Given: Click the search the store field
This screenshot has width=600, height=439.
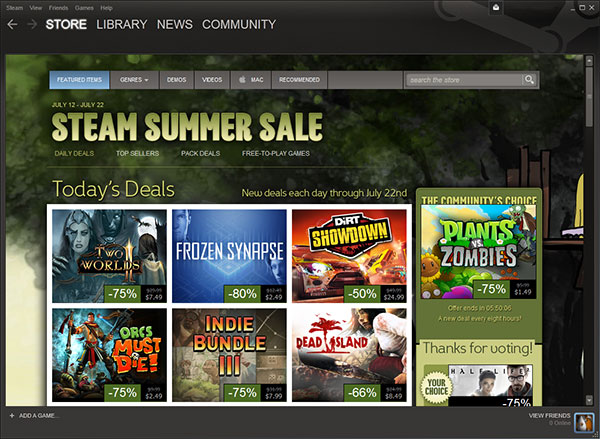Looking at the screenshot, I should (x=464, y=80).
